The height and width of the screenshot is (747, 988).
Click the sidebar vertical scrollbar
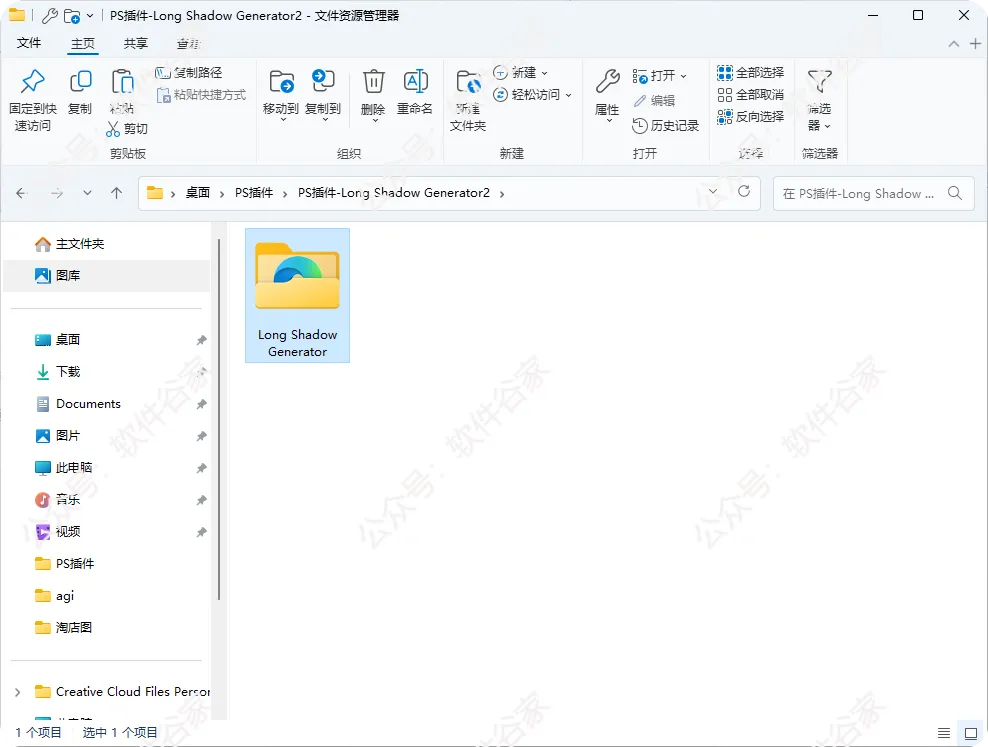[219, 419]
